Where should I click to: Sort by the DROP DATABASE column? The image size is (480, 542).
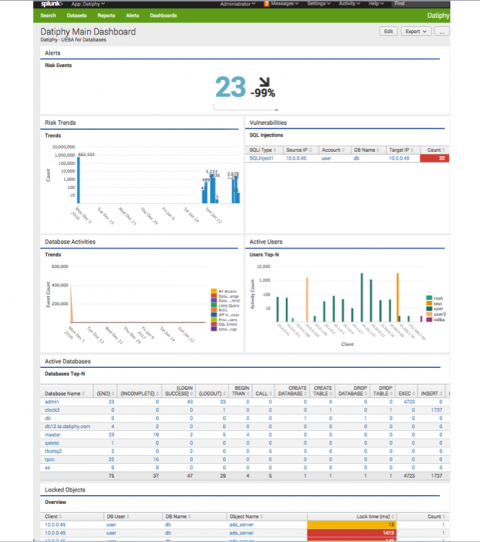tap(352, 391)
